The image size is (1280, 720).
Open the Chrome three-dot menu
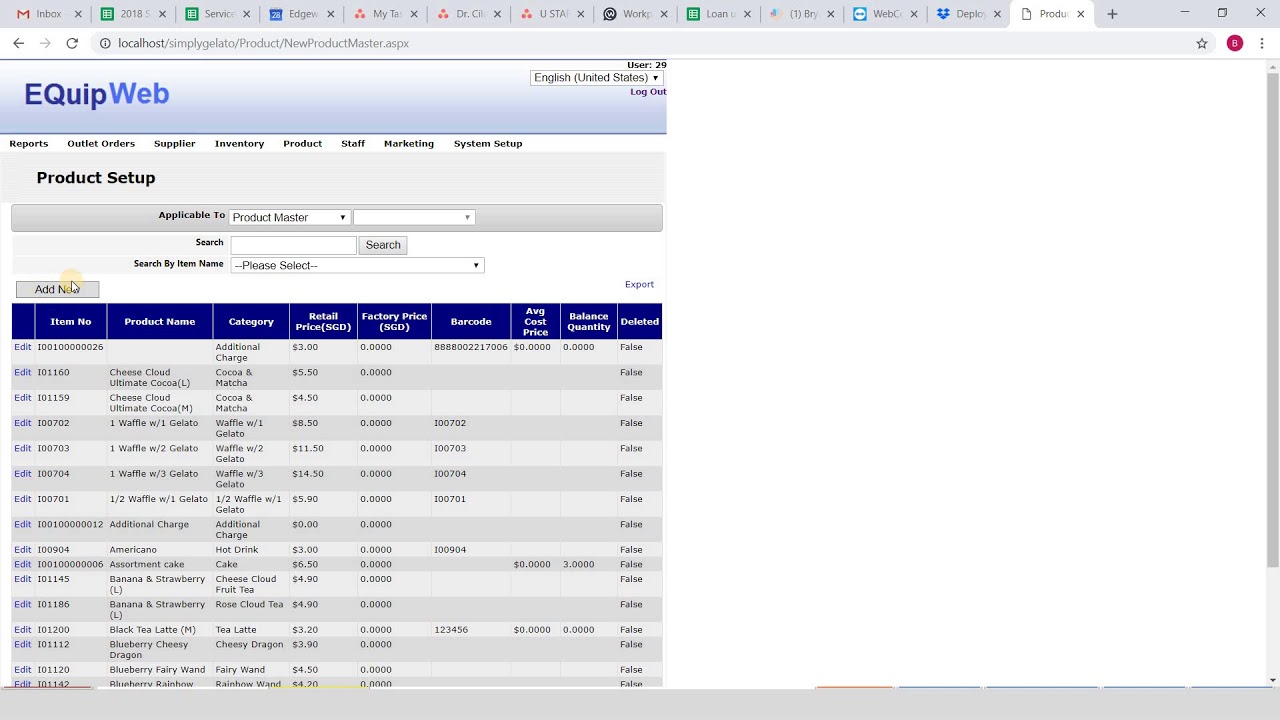pyautogui.click(x=1263, y=43)
